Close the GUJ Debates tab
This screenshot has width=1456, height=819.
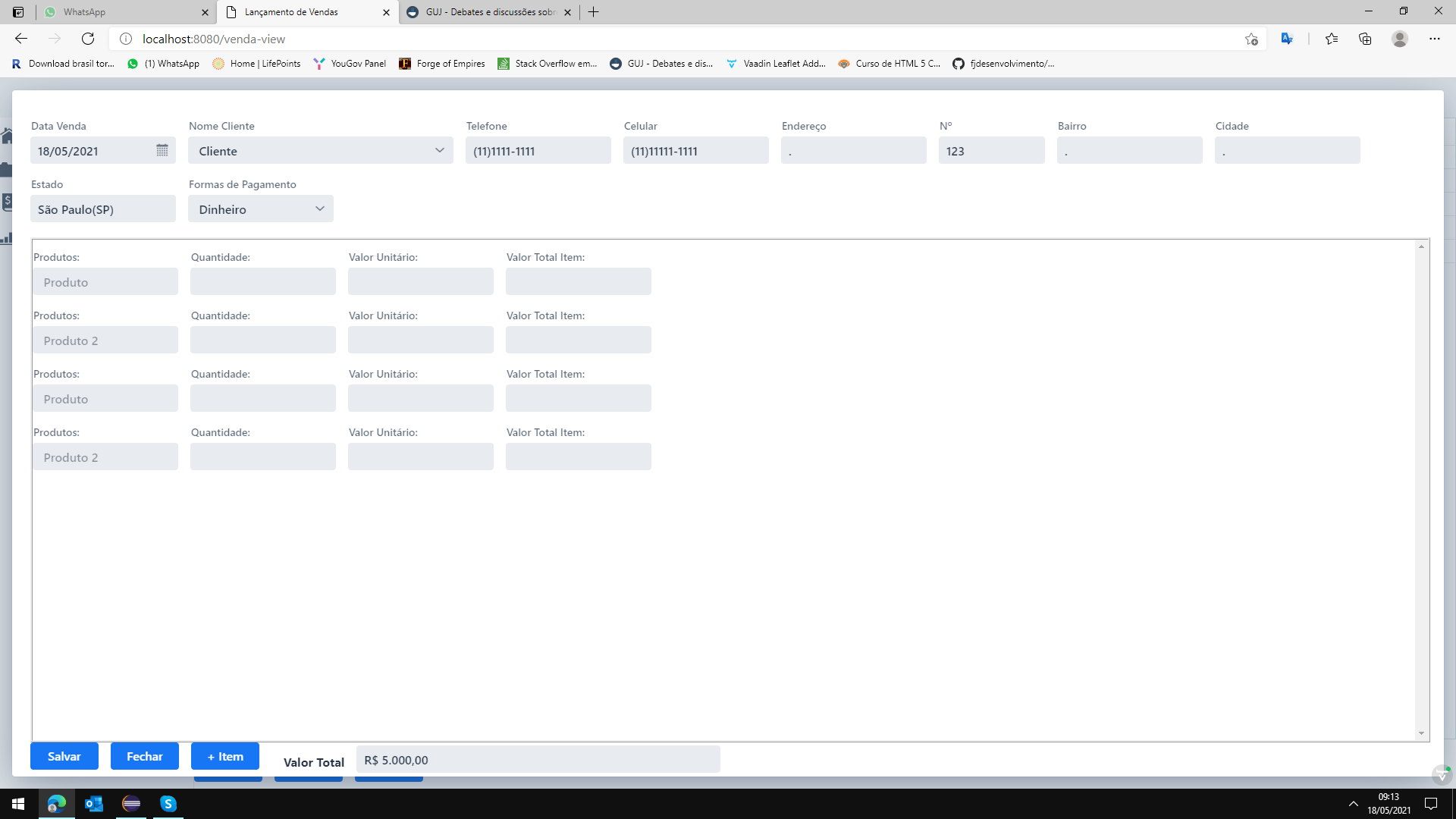point(567,12)
